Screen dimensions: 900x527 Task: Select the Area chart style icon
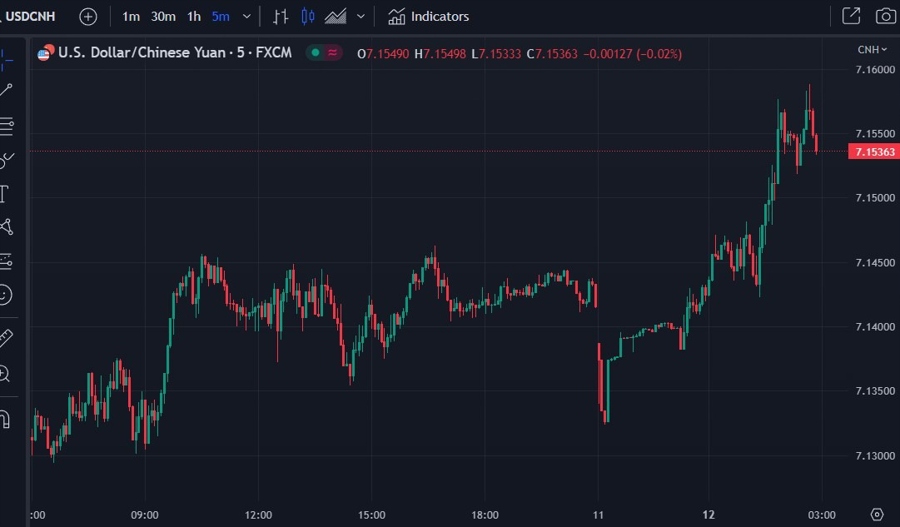coord(335,17)
